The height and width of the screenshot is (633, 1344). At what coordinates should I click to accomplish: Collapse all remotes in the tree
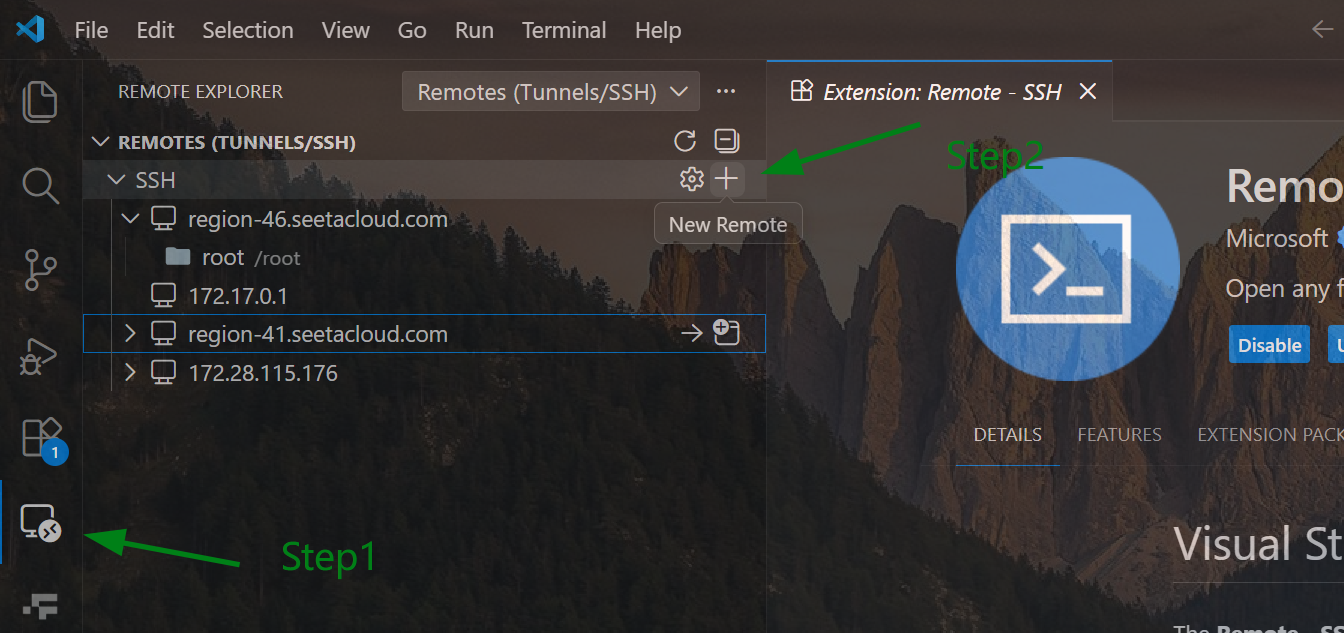(727, 141)
